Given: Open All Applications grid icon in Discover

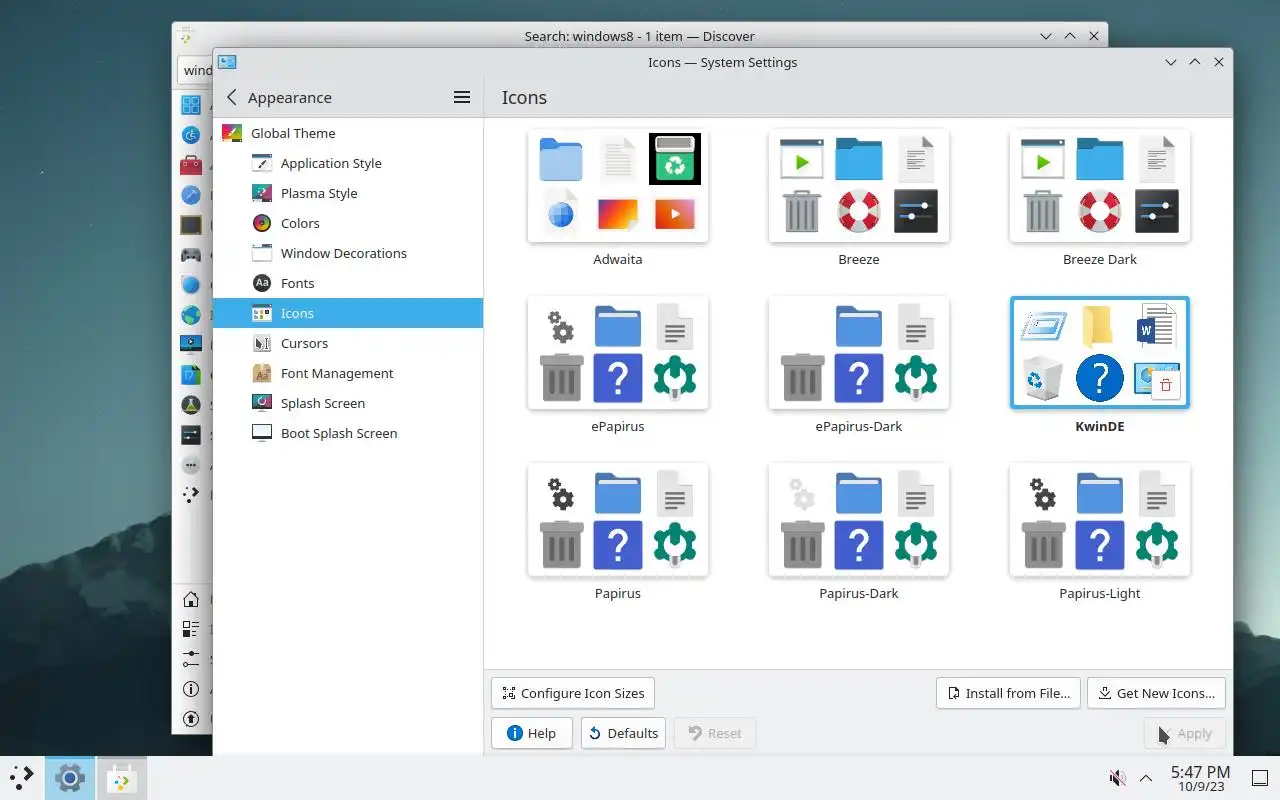Looking at the screenshot, I should (x=191, y=104).
